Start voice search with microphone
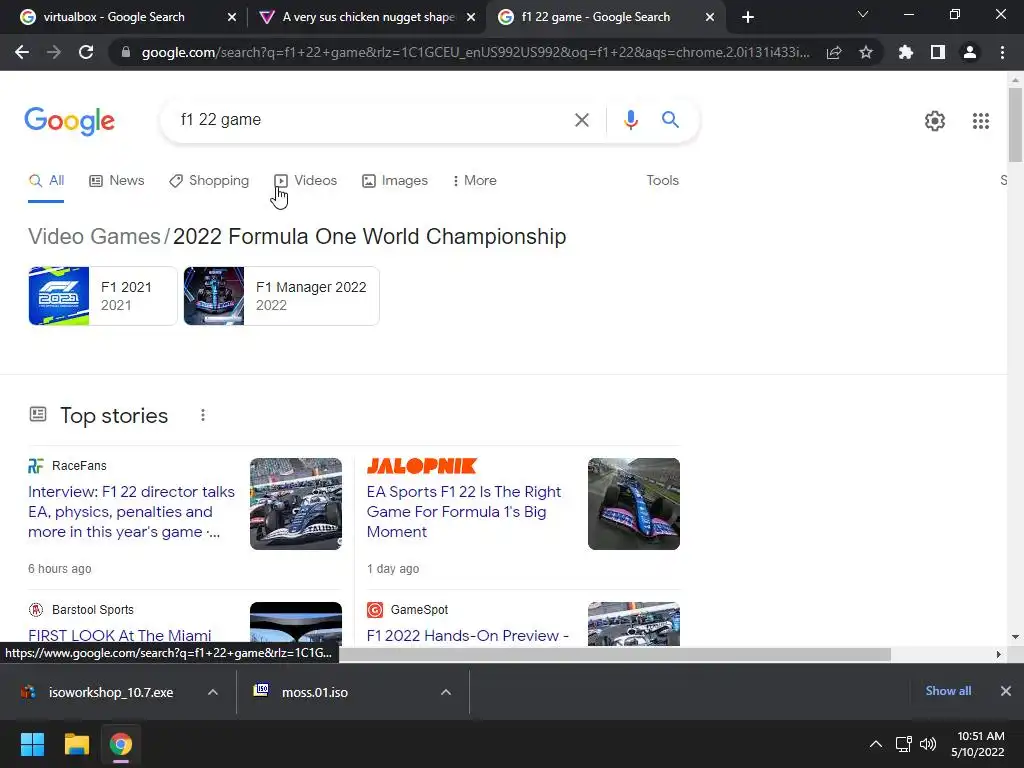This screenshot has height=768, width=1024. (x=630, y=120)
